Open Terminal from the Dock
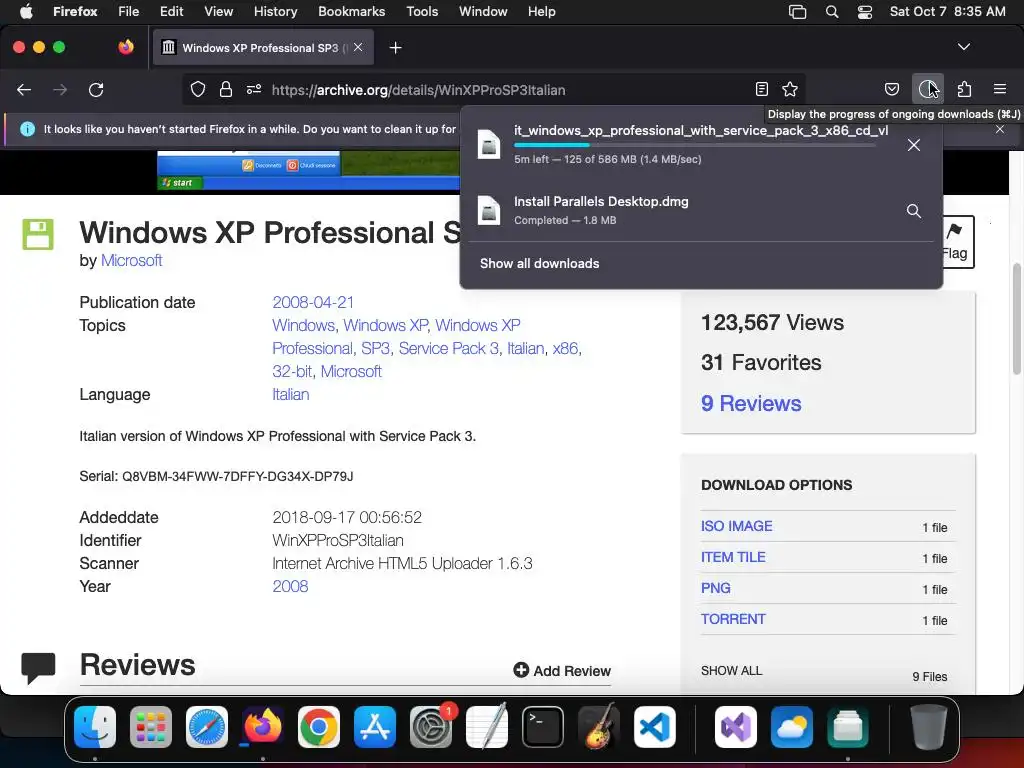1024x768 pixels. [x=543, y=727]
